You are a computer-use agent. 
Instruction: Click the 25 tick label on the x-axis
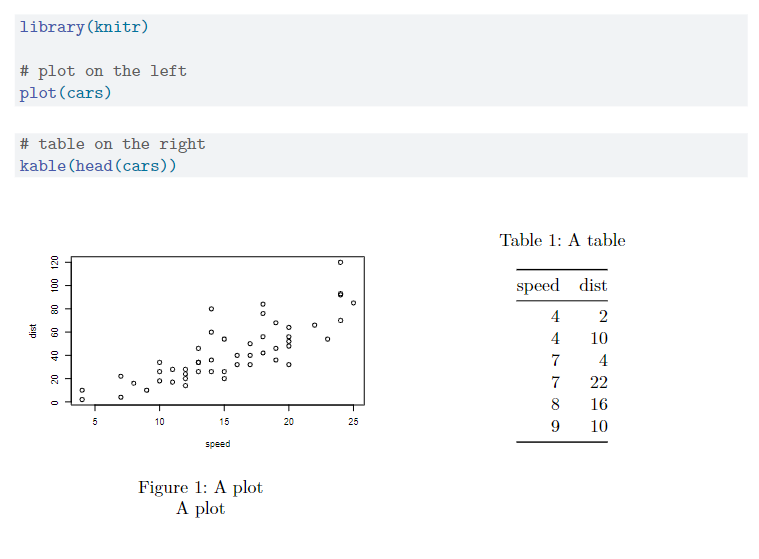click(353, 422)
